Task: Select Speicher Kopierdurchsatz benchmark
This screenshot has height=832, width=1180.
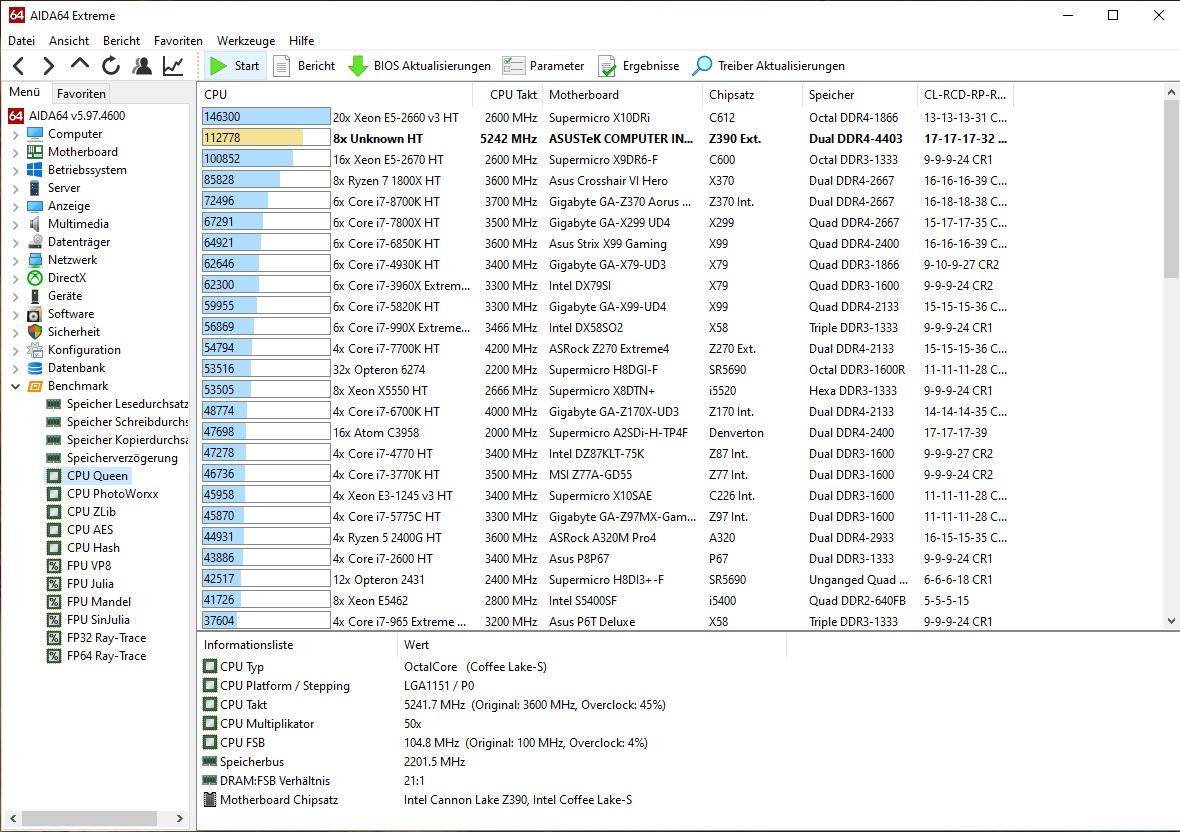Action: pos(117,440)
